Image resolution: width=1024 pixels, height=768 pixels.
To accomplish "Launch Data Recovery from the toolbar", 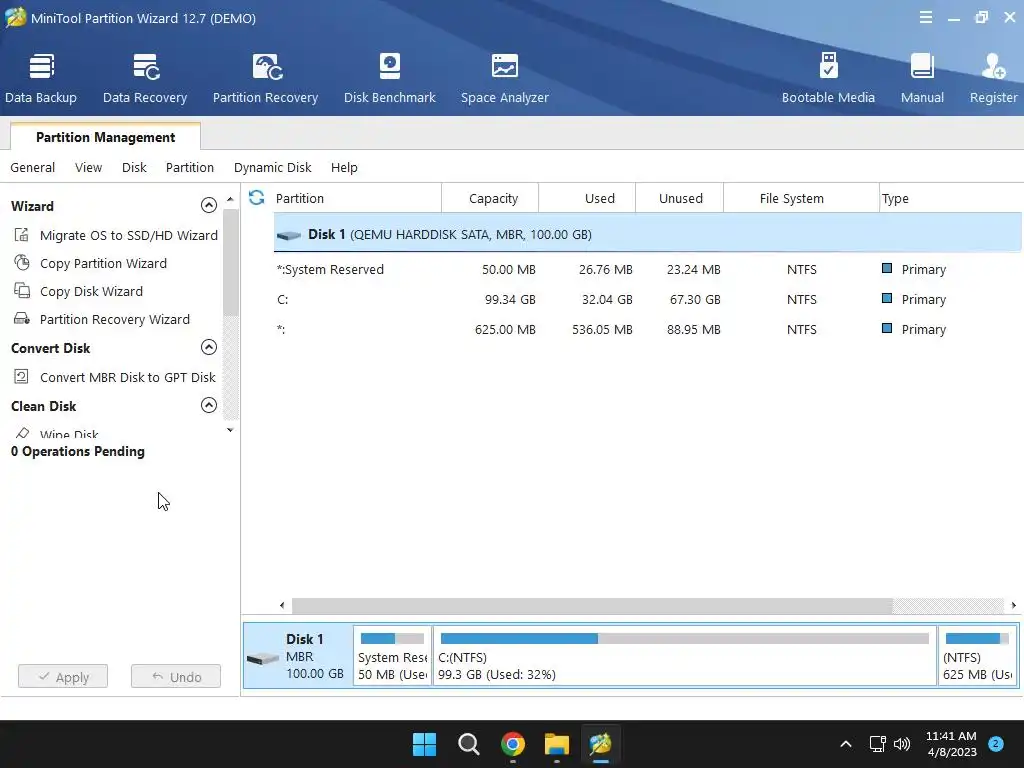I will (145, 78).
